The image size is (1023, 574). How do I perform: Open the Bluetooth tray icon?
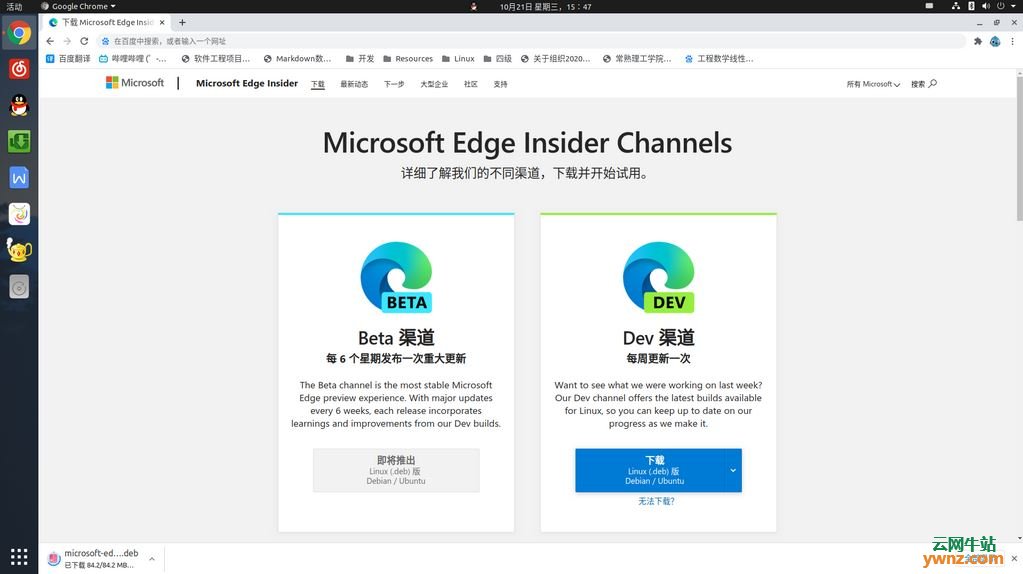pyautogui.click(x=971, y=6)
